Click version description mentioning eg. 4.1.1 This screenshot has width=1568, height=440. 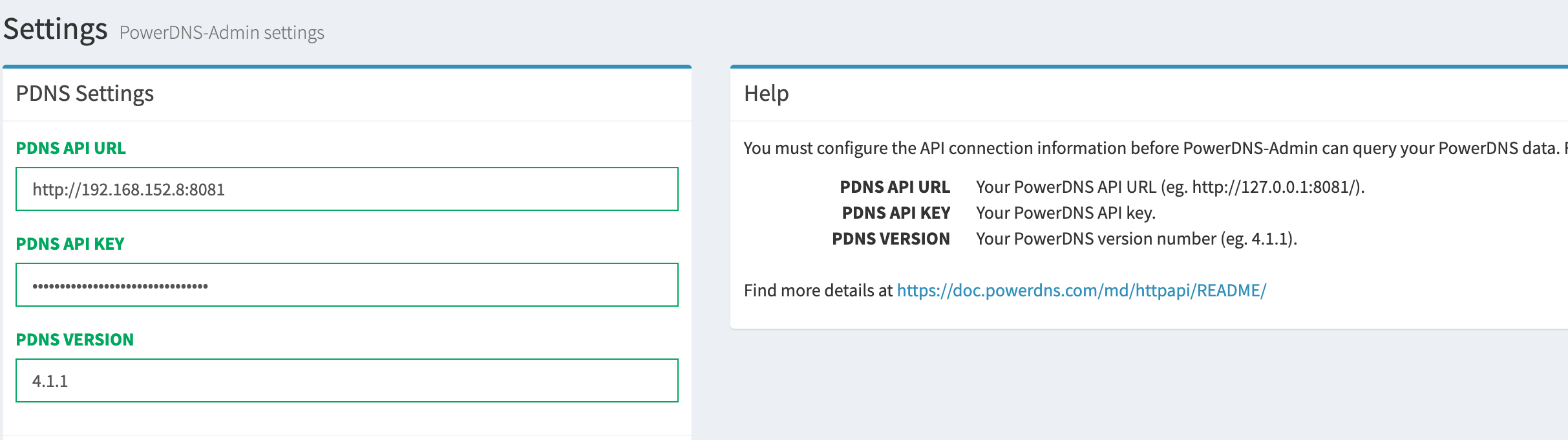[x=1136, y=239]
